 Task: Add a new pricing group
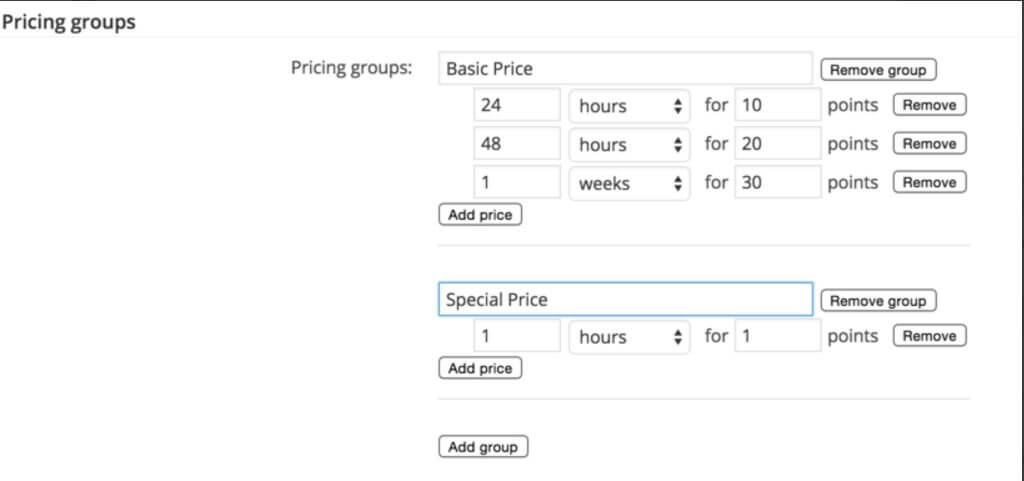coord(483,447)
